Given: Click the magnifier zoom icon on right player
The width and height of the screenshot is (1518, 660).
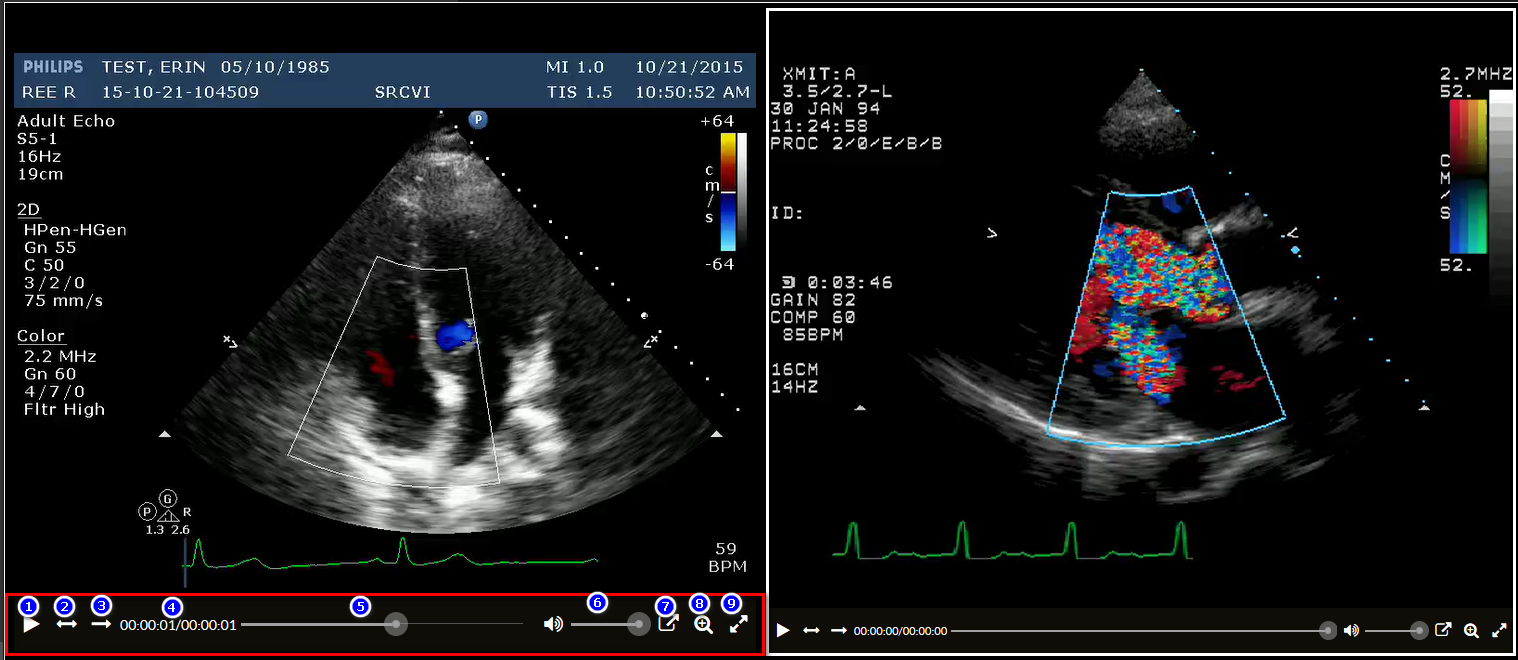Looking at the screenshot, I should (1471, 631).
